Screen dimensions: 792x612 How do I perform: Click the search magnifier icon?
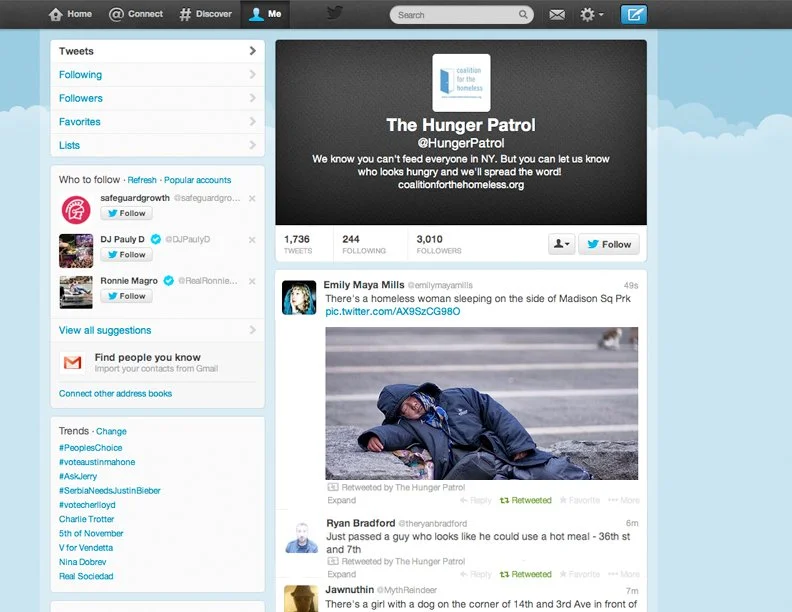(523, 15)
